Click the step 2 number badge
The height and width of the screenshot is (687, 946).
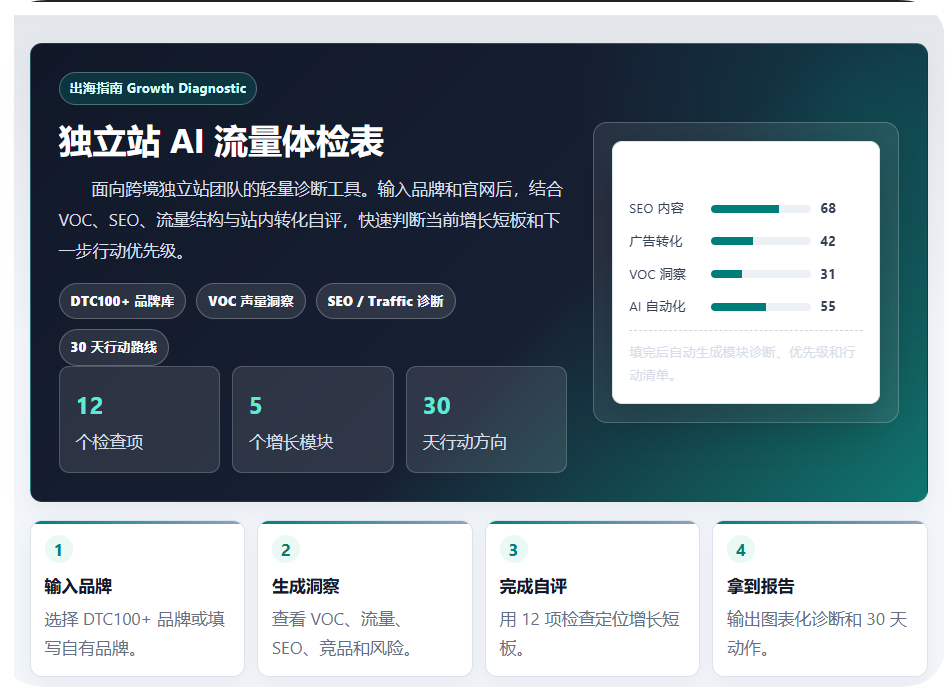[x=286, y=550]
